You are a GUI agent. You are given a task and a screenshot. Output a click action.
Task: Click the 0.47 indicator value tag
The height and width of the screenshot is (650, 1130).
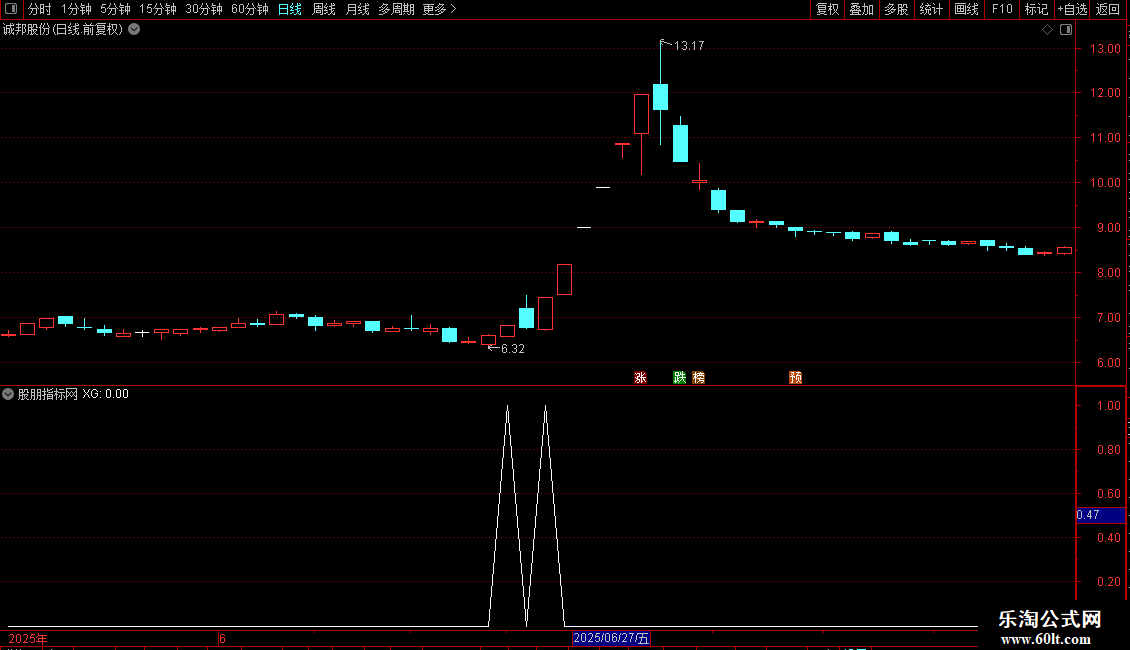(1100, 515)
